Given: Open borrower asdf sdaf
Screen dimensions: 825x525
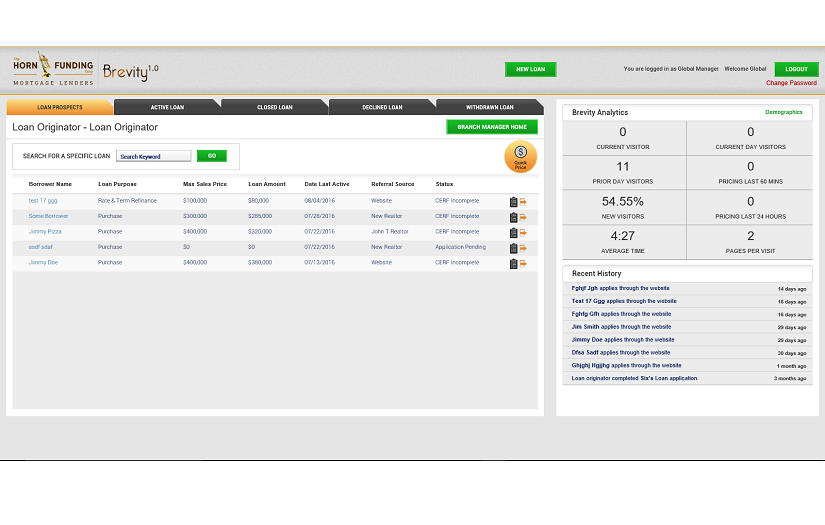Looking at the screenshot, I should click(x=41, y=247).
